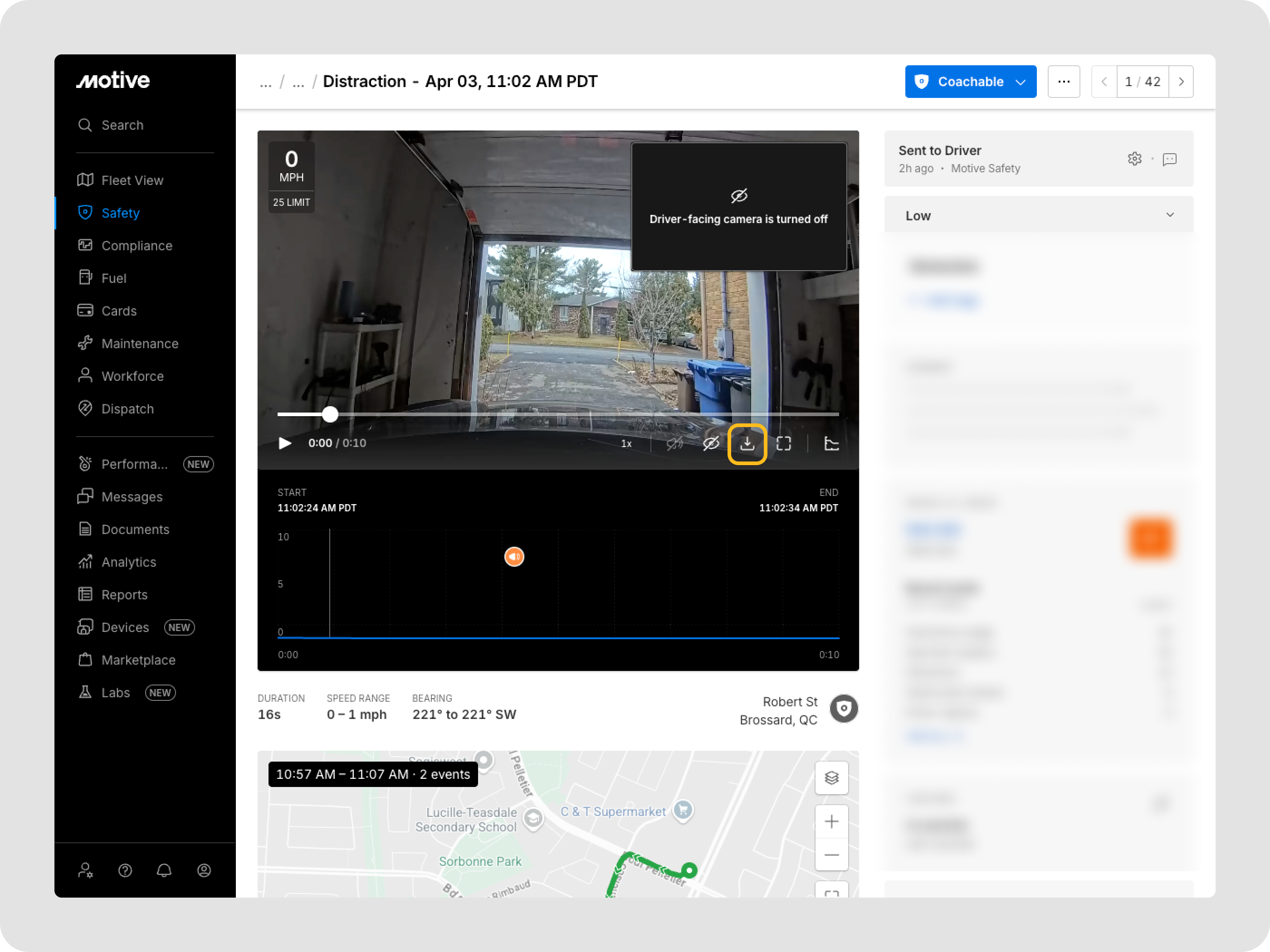Change the 1x playback speed
Viewport: 1270px width, 952px height.
pyautogui.click(x=626, y=443)
